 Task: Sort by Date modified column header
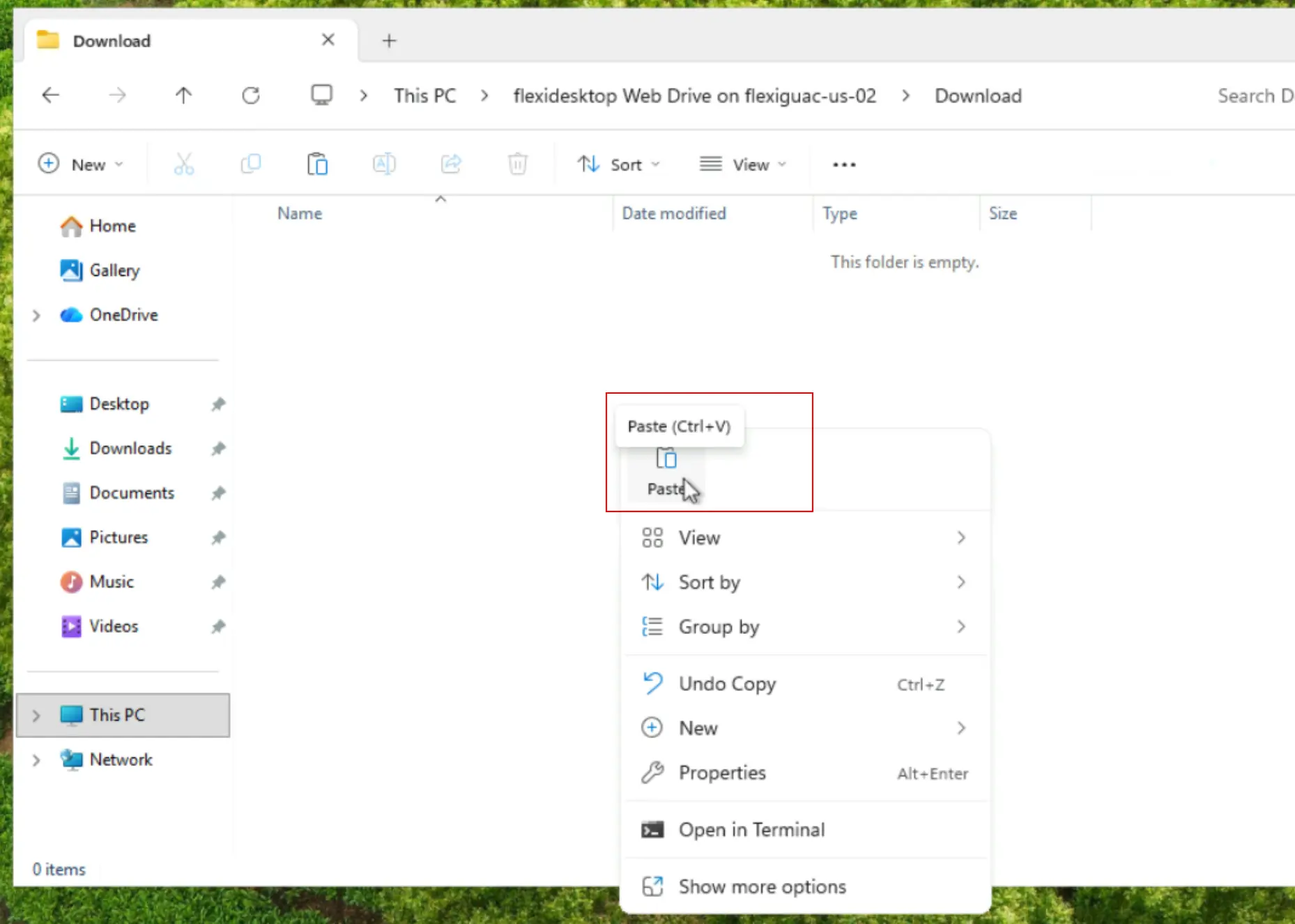(x=674, y=213)
